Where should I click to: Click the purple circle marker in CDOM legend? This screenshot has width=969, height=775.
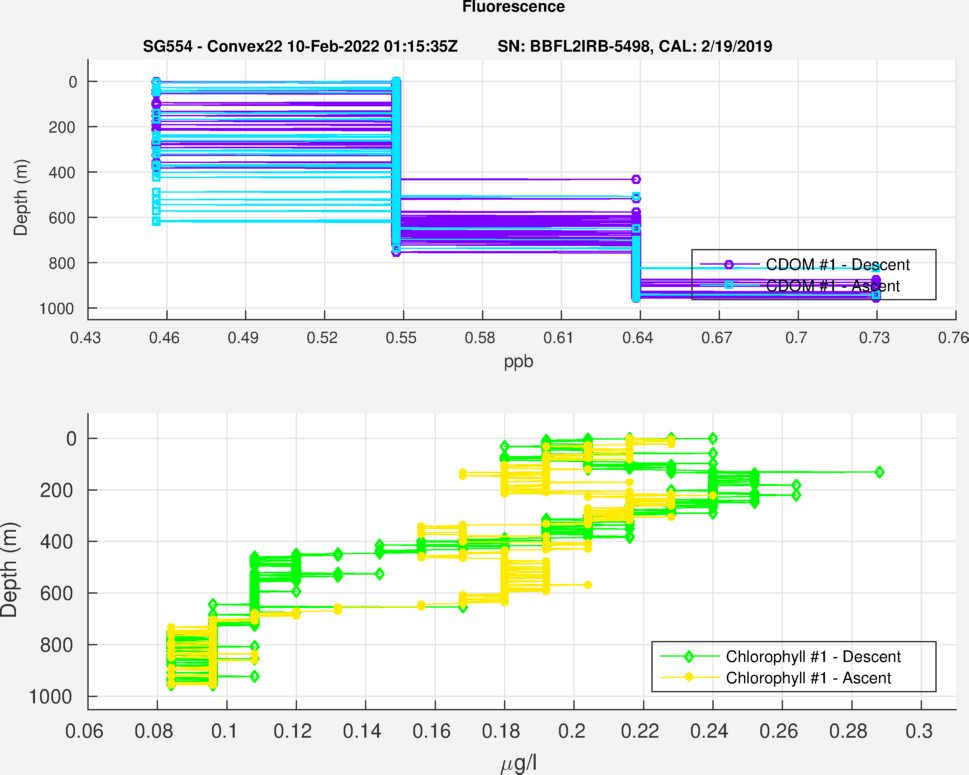click(x=729, y=265)
